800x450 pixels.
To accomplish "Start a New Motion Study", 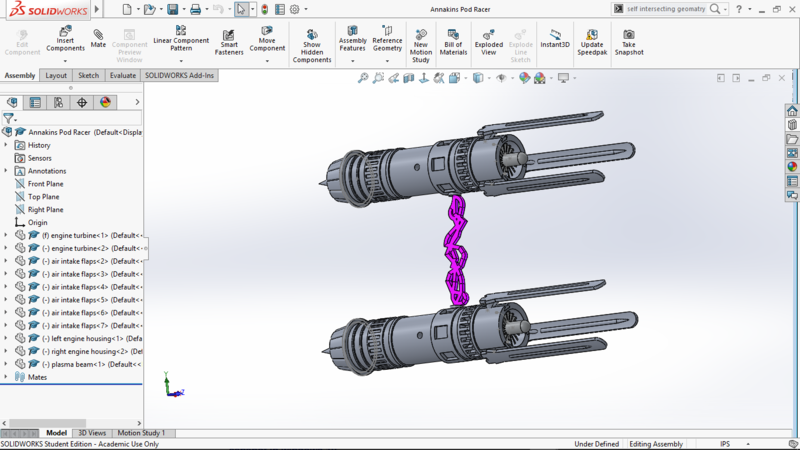I will click(x=420, y=46).
